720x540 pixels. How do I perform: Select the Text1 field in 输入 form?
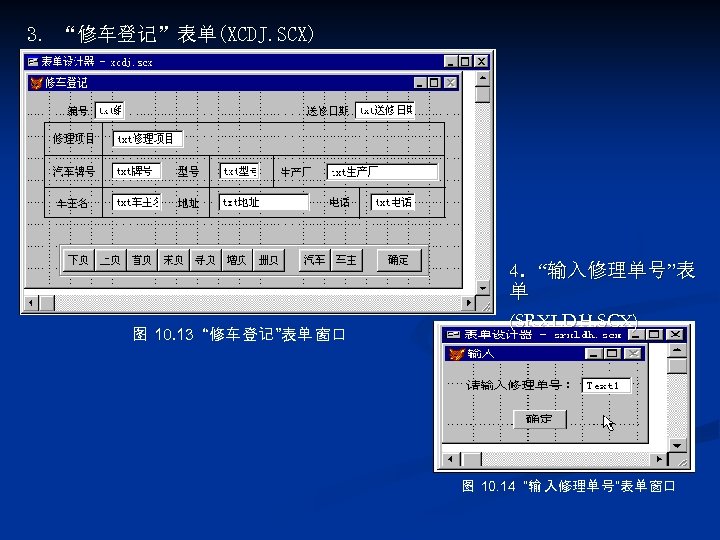coord(606,386)
